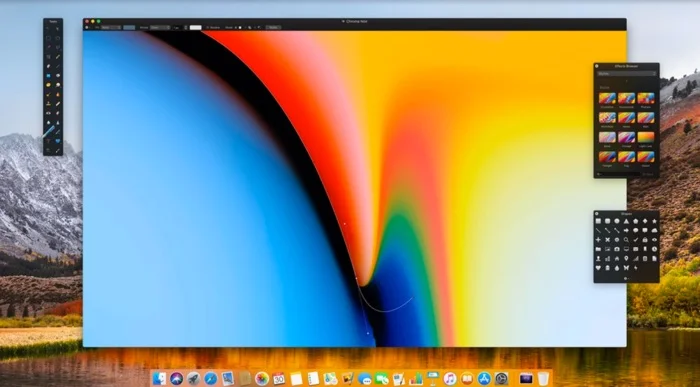Pick the lightning bolt shape in Shapes palette
The height and width of the screenshot is (387, 700).
pos(636,268)
